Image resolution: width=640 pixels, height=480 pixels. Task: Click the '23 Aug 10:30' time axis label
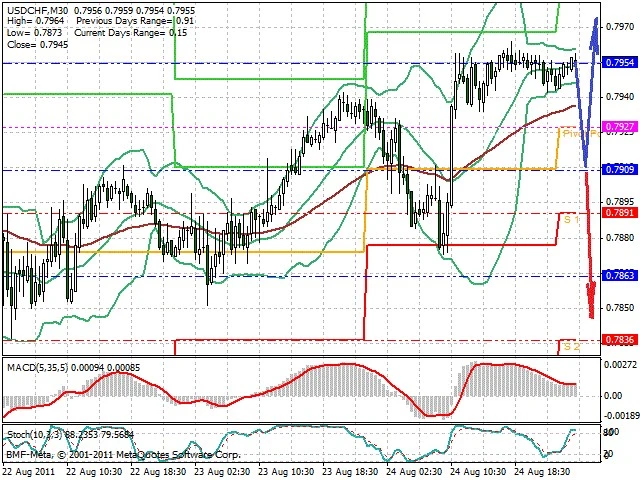[x=286, y=472]
